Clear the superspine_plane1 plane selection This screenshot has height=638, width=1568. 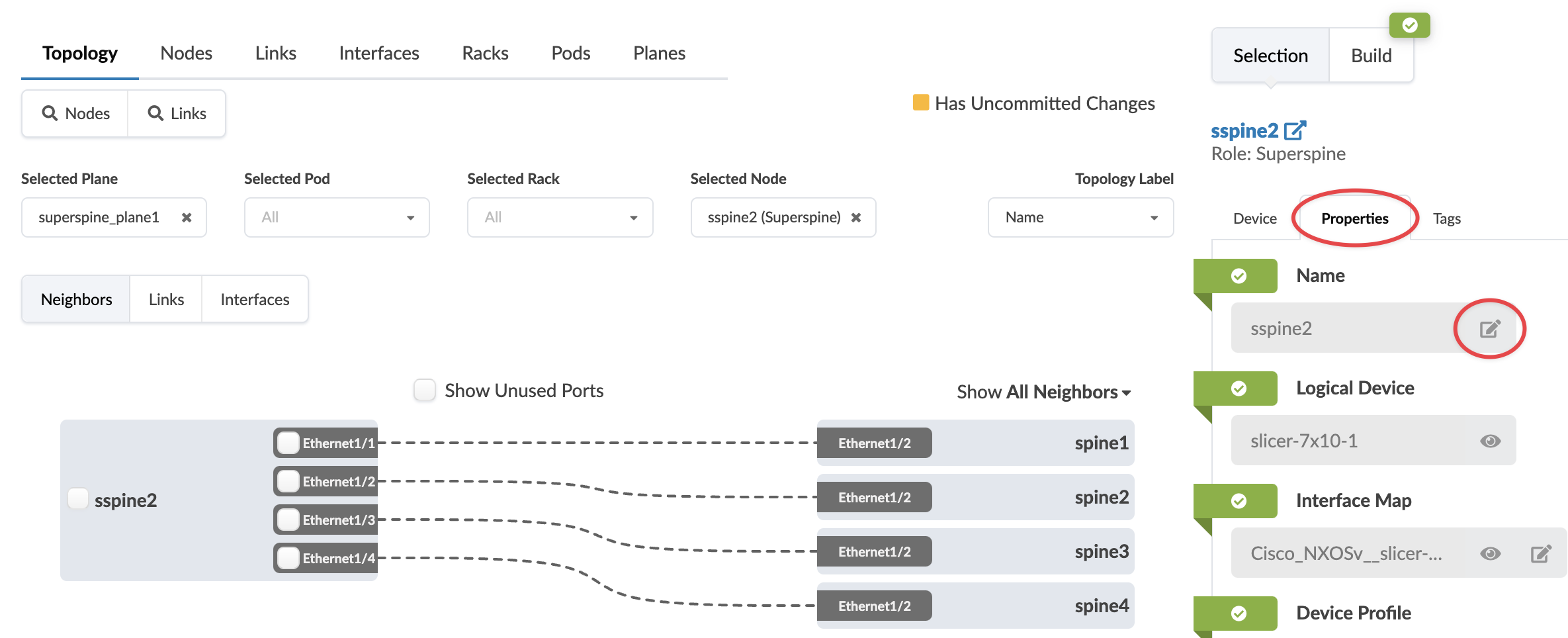click(187, 218)
